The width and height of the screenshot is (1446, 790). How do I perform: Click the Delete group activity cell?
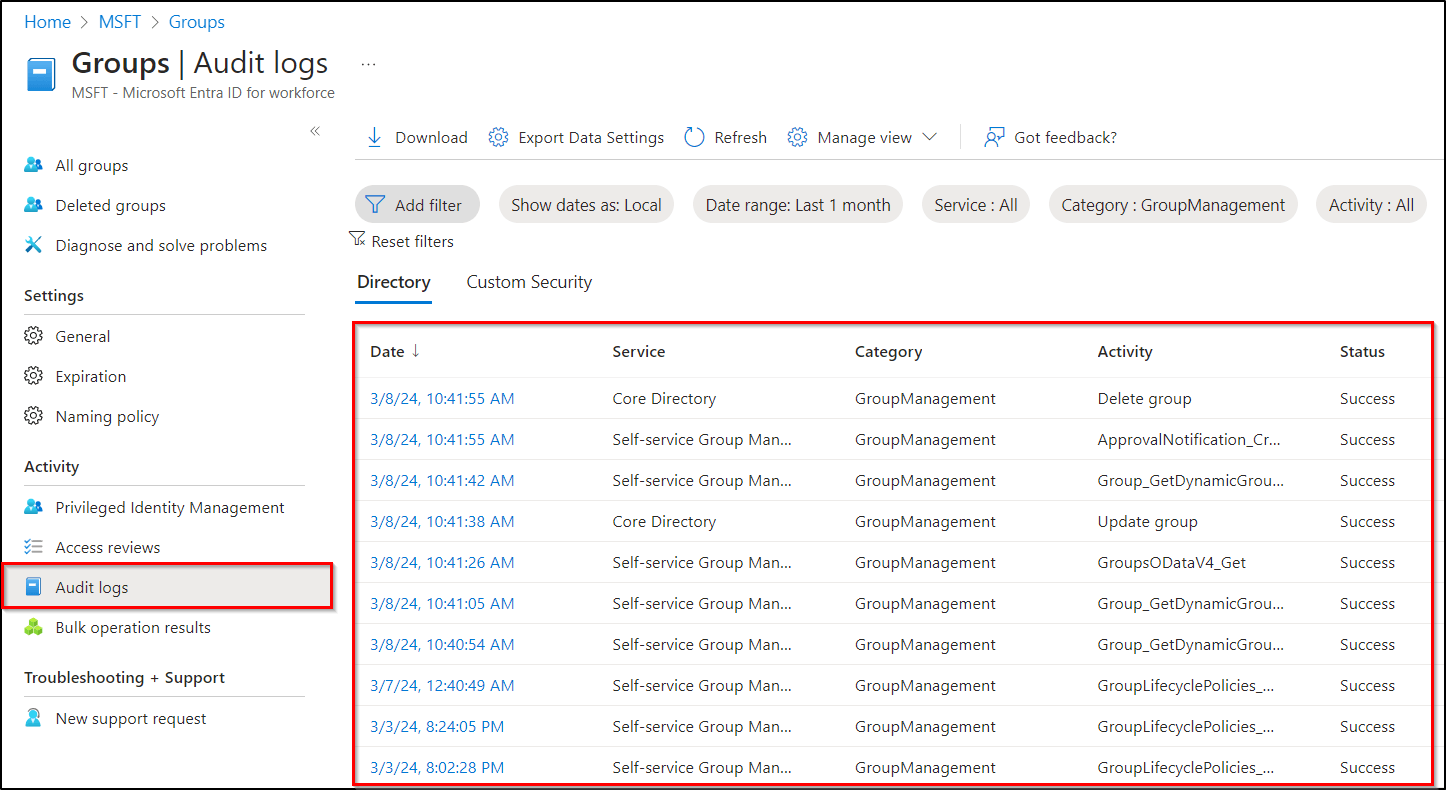click(1144, 398)
